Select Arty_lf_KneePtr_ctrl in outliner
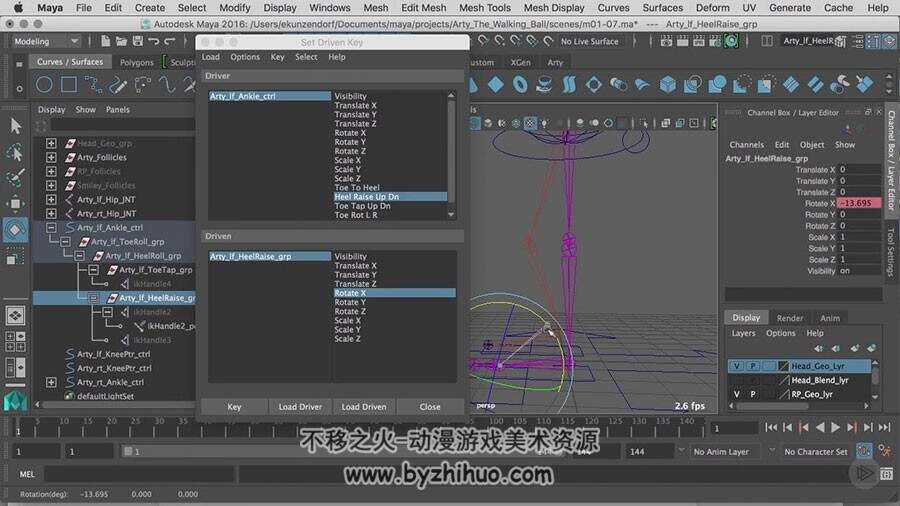900x506 pixels. click(x=114, y=354)
